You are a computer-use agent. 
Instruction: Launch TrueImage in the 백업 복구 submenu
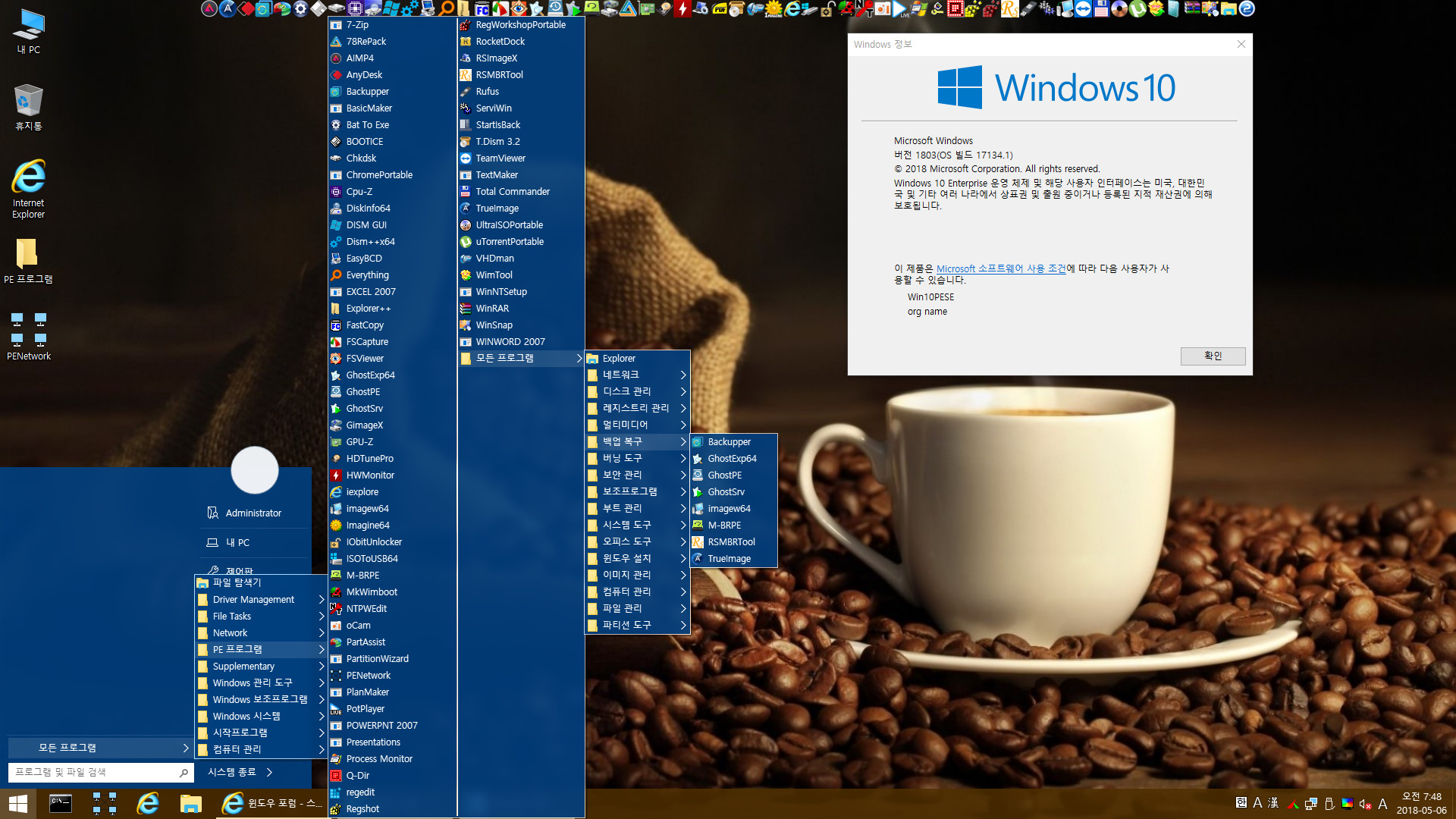tap(733, 559)
